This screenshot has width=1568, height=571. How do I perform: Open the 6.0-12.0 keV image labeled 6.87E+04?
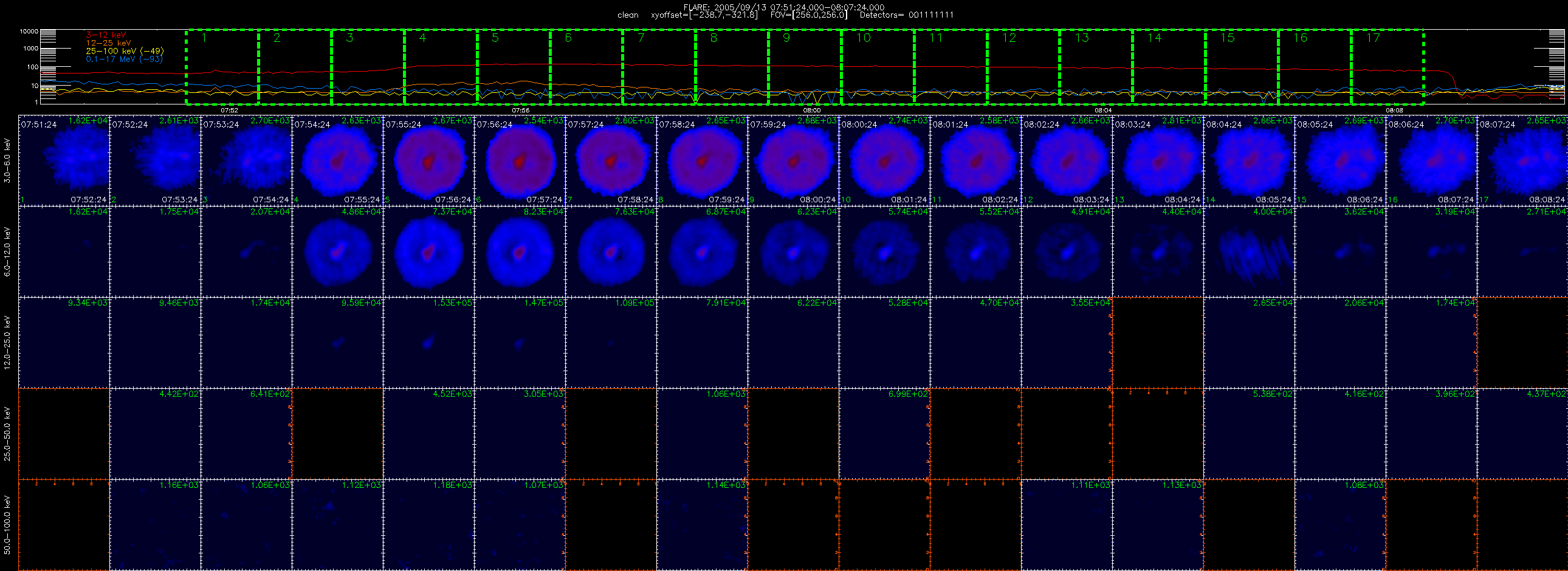click(703, 251)
